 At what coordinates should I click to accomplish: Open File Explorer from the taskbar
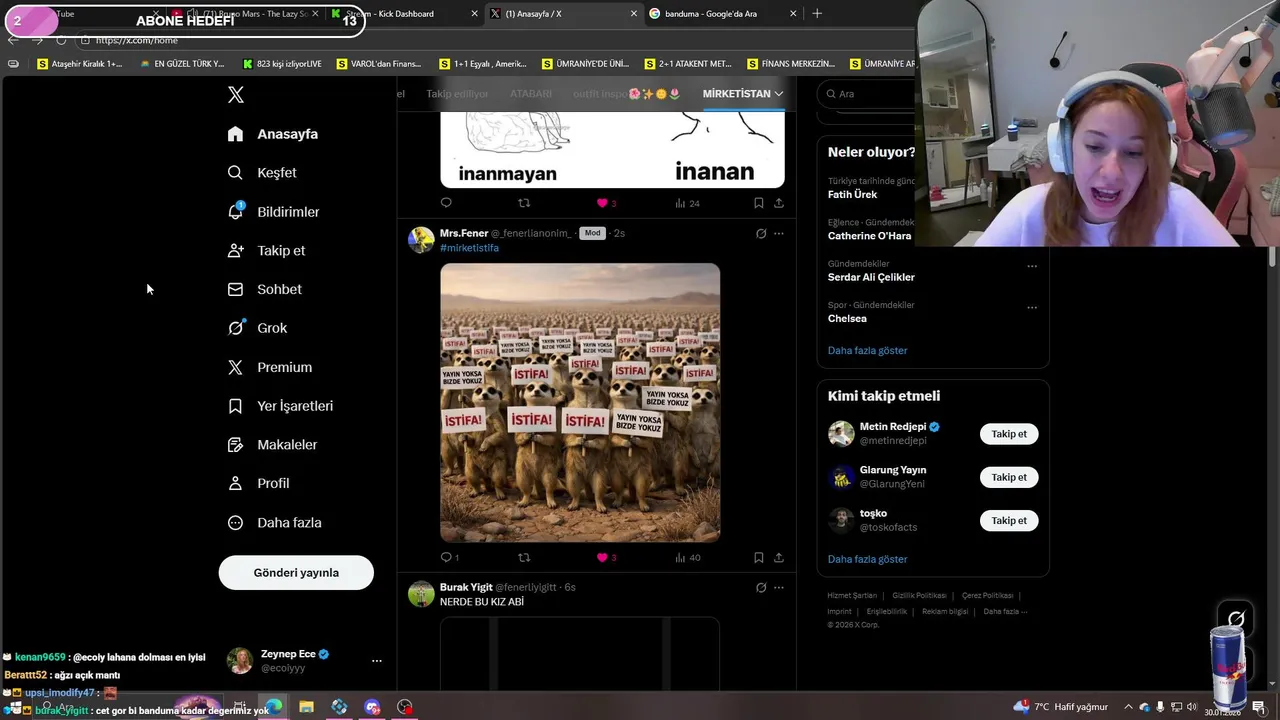pos(307,707)
